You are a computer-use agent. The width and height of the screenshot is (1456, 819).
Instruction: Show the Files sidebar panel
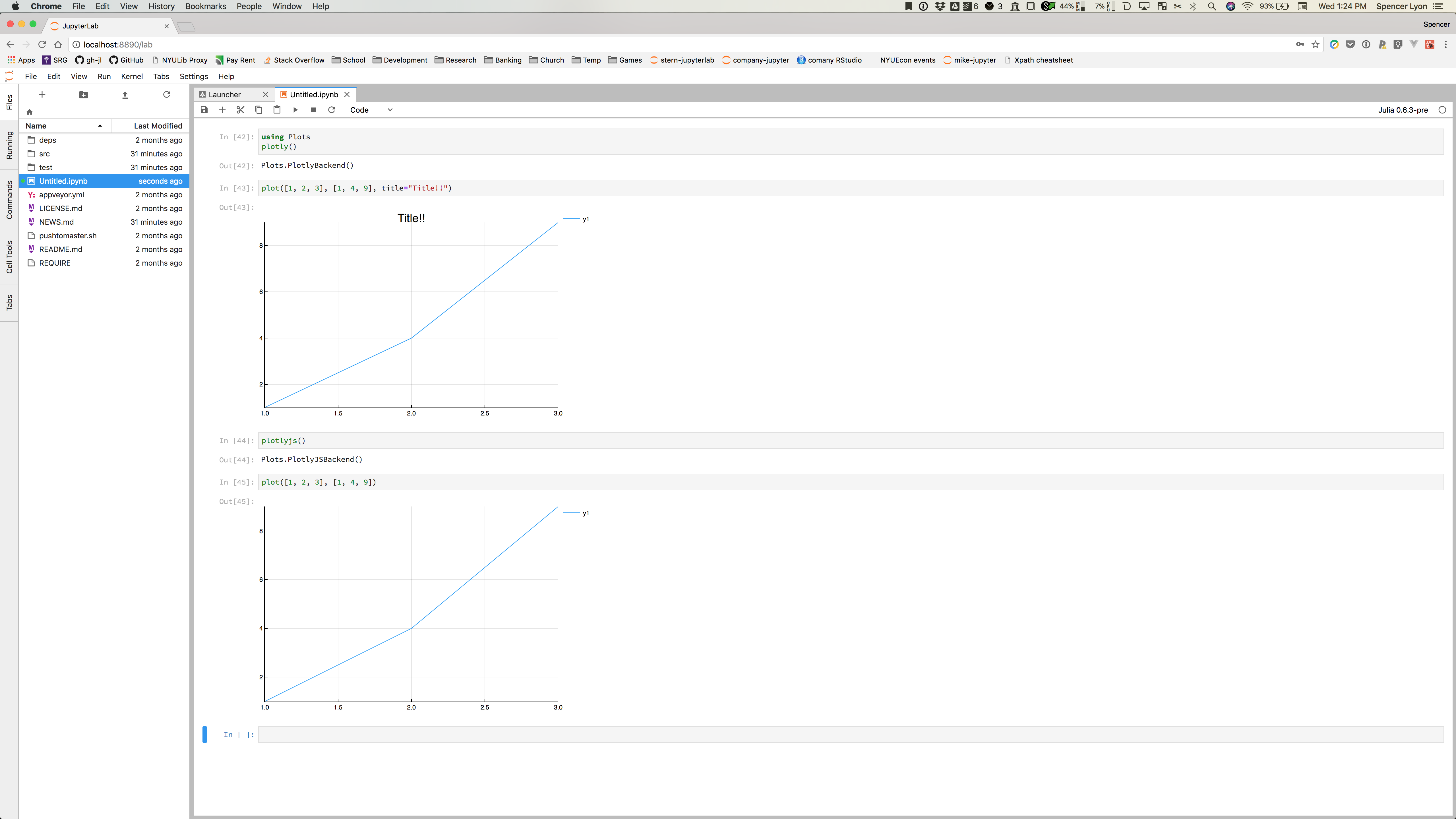click(9, 102)
